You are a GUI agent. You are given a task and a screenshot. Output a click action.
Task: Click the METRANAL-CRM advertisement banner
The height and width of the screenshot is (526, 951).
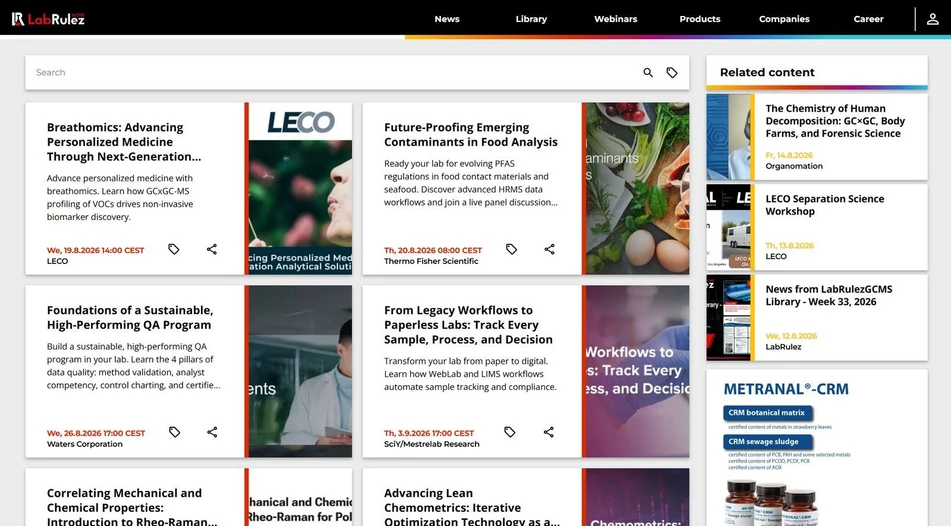point(817,448)
